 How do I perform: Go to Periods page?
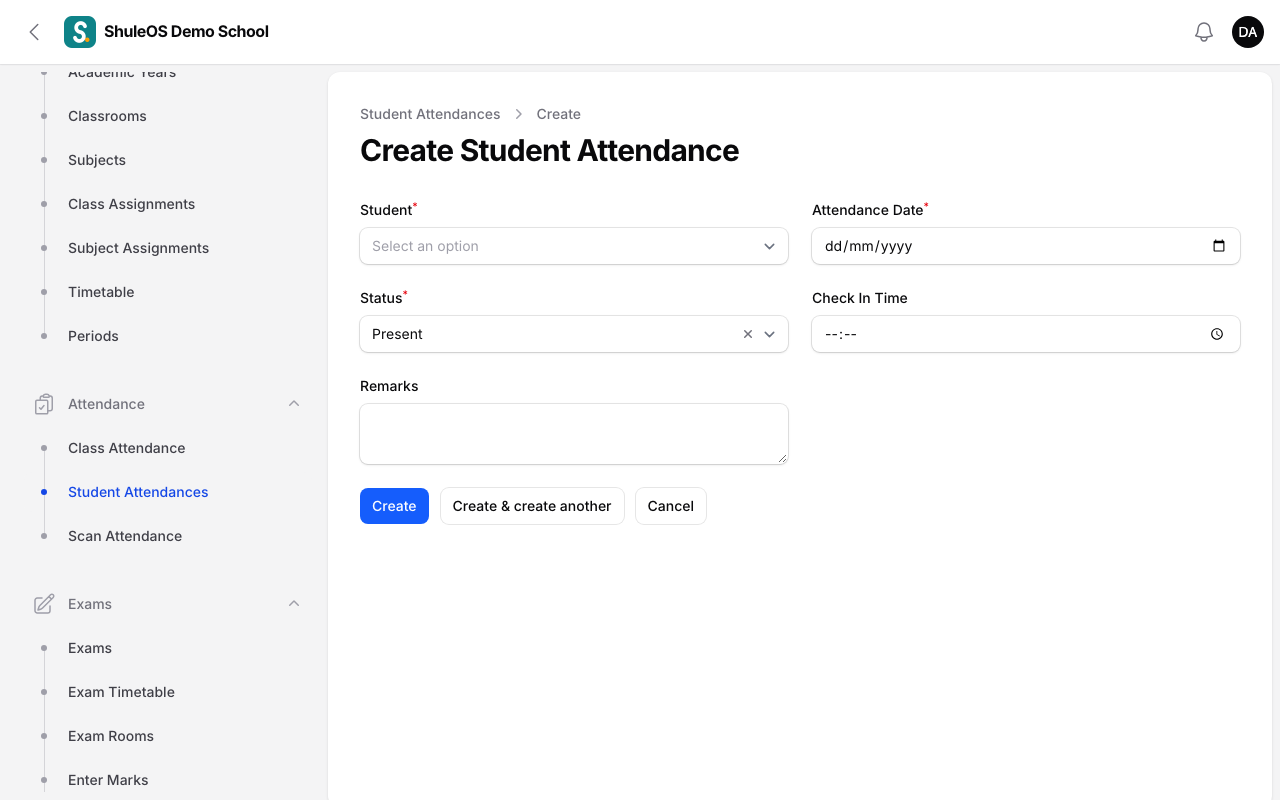click(x=93, y=336)
